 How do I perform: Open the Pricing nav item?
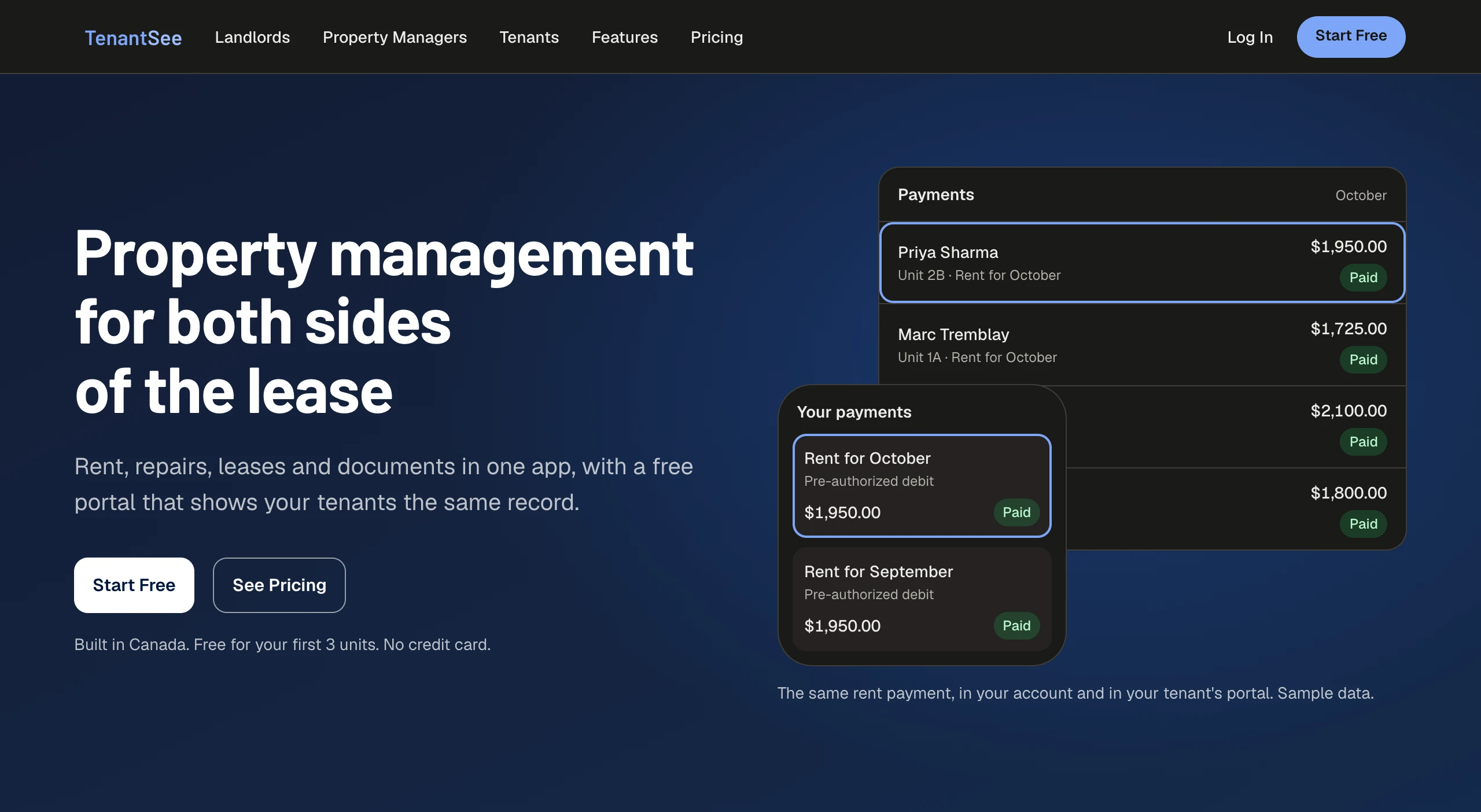tap(717, 37)
